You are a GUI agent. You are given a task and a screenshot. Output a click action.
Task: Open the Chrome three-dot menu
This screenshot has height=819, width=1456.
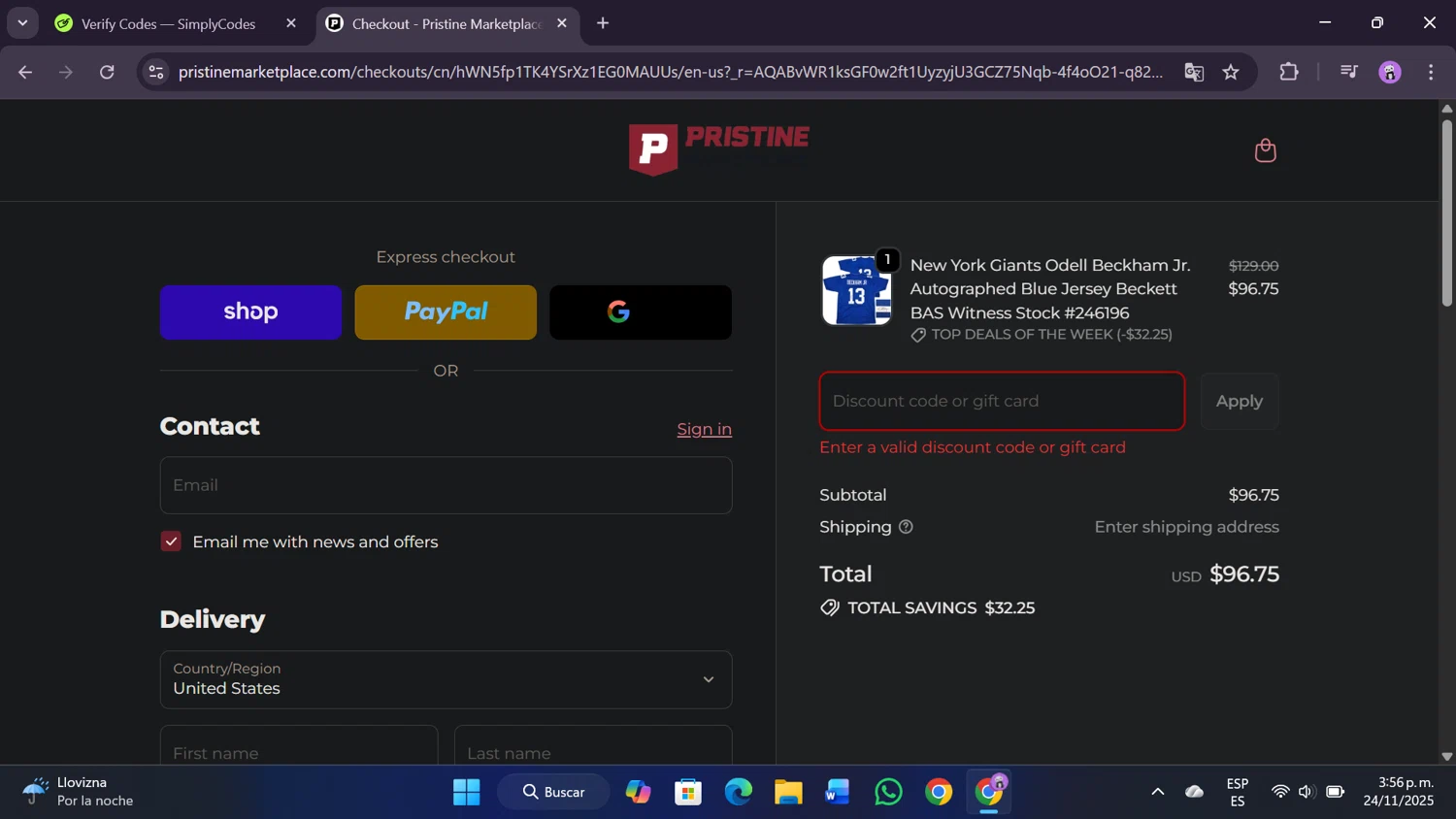1431,72
